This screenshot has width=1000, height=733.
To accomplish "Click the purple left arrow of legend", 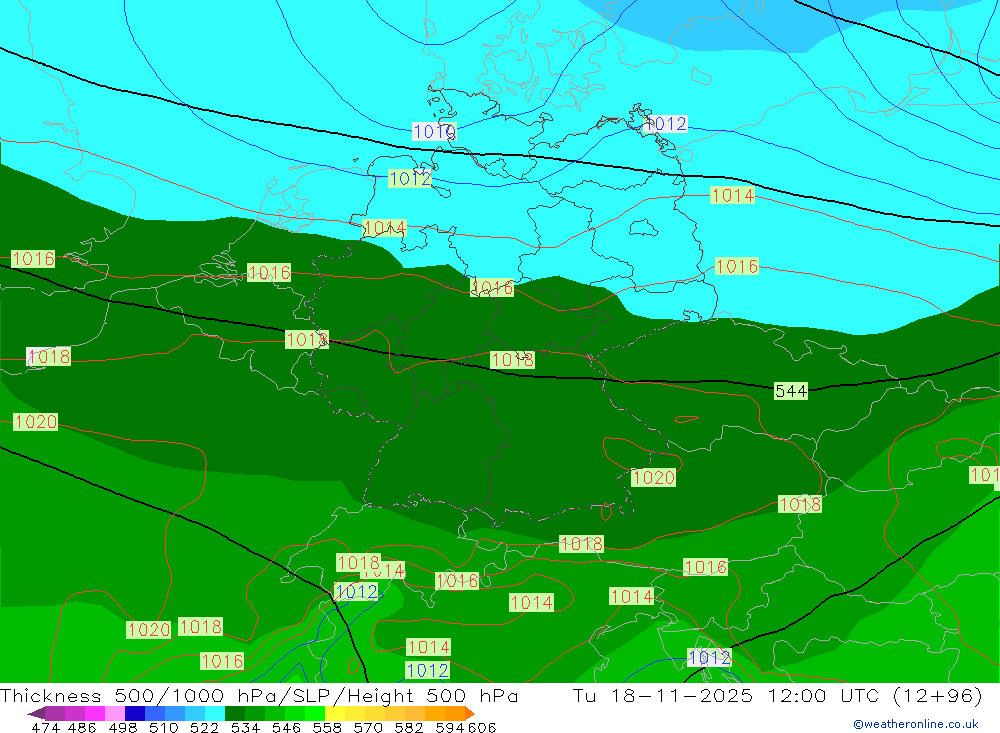I will tap(36, 713).
